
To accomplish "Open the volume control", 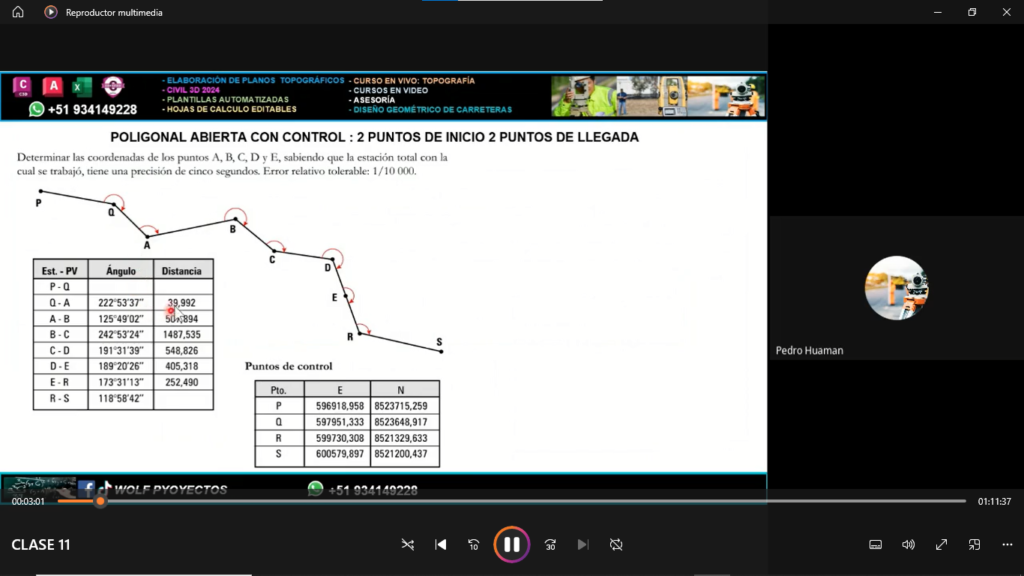I will click(908, 544).
